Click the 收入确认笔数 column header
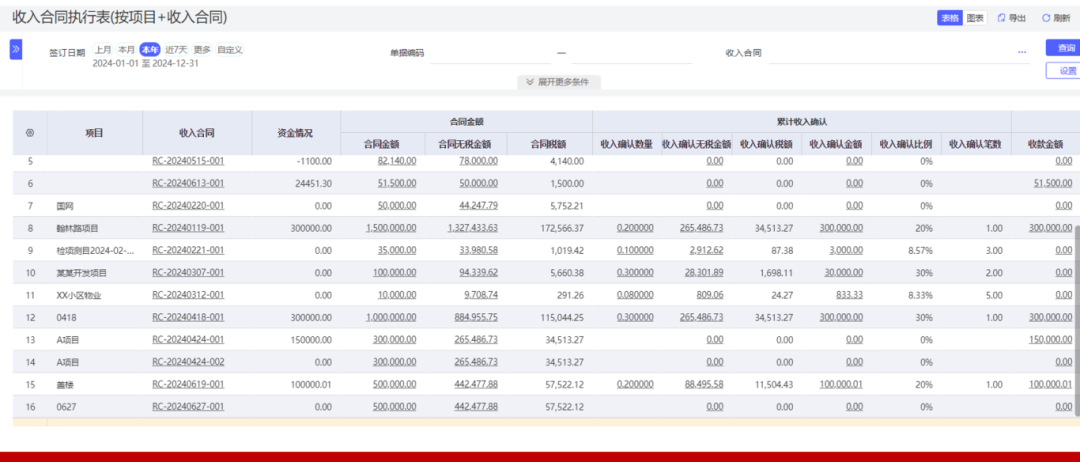The image size is (1080, 462). 975,144
